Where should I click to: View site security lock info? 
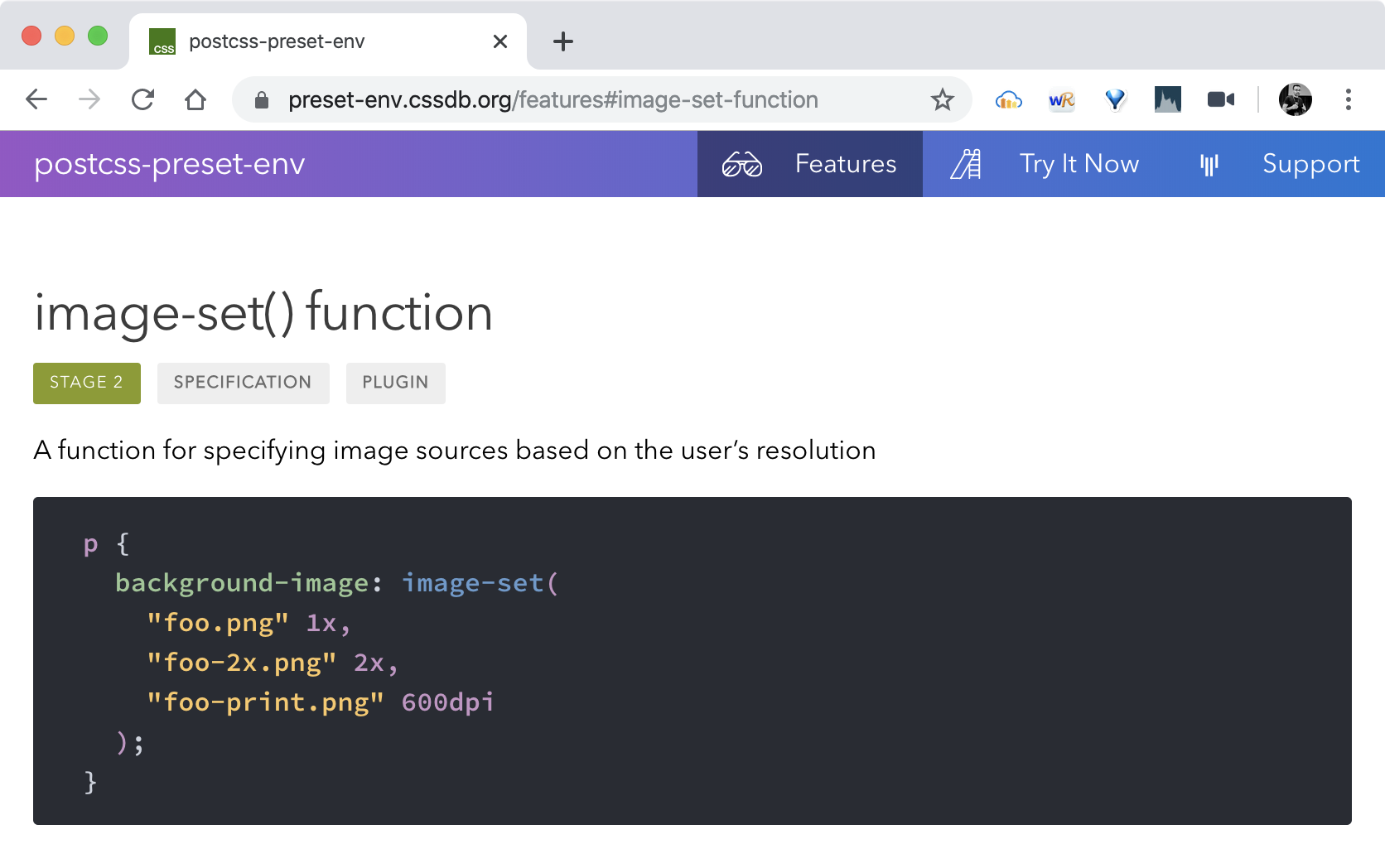pos(262,100)
